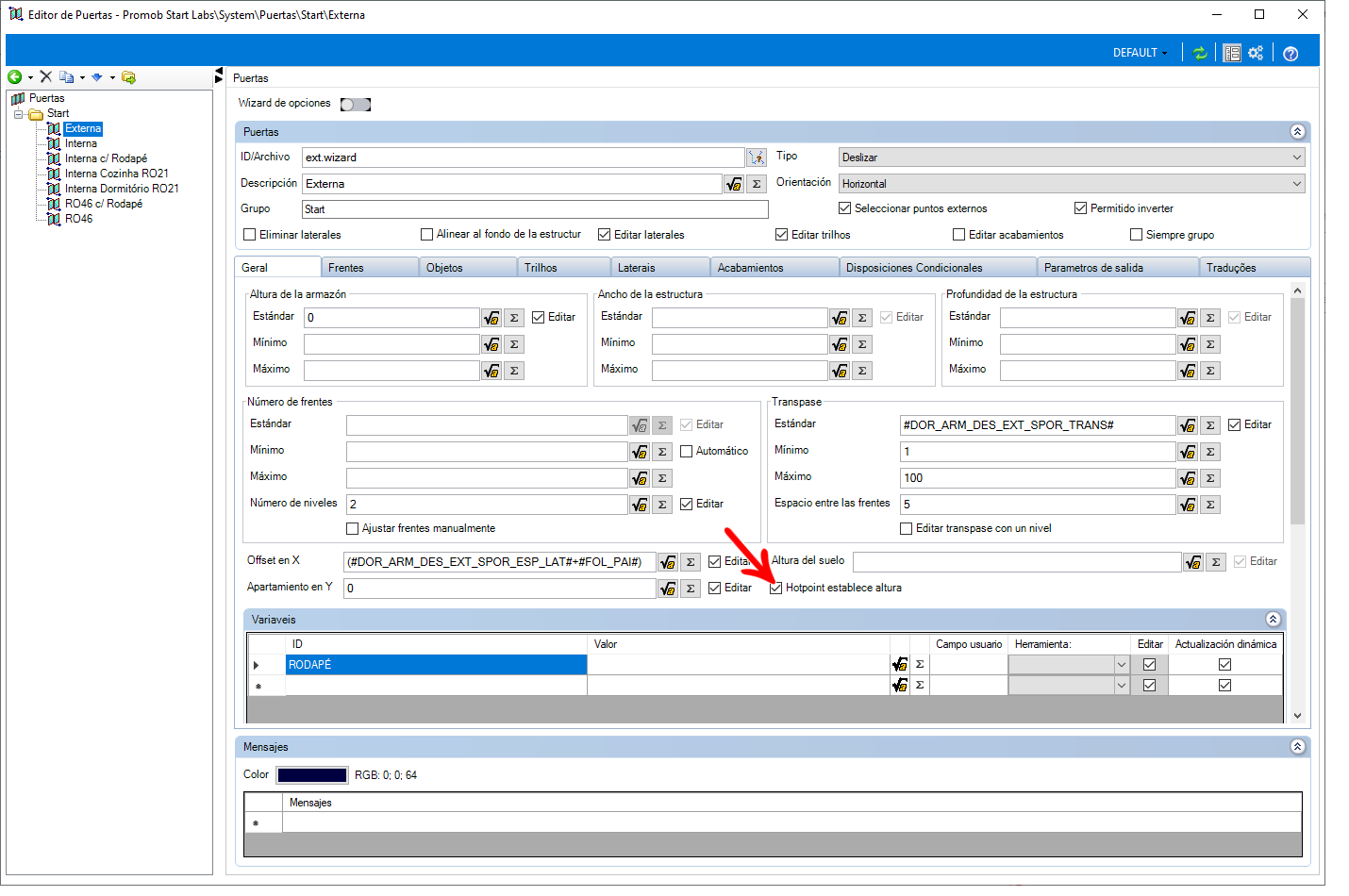Check Eliminar laterales checkbox
Image resolution: width=1349 pixels, height=896 pixels.
(x=250, y=235)
